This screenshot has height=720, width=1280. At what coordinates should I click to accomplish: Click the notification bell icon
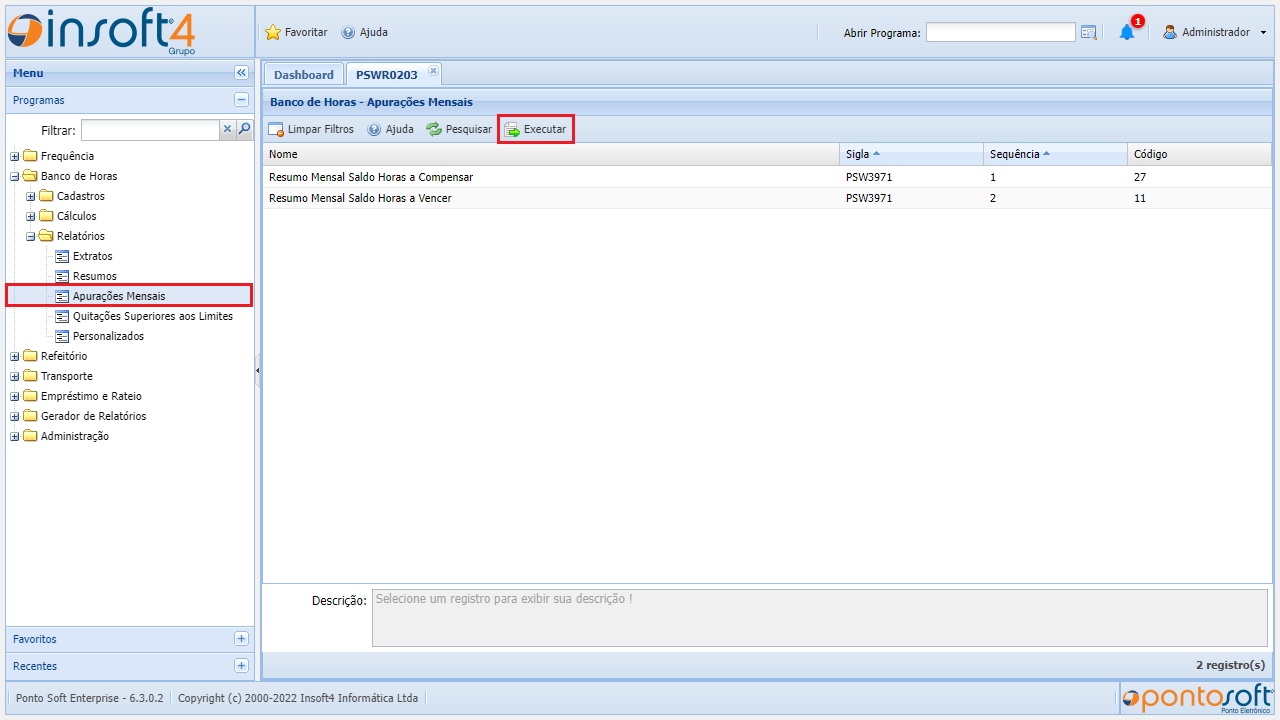[1127, 32]
